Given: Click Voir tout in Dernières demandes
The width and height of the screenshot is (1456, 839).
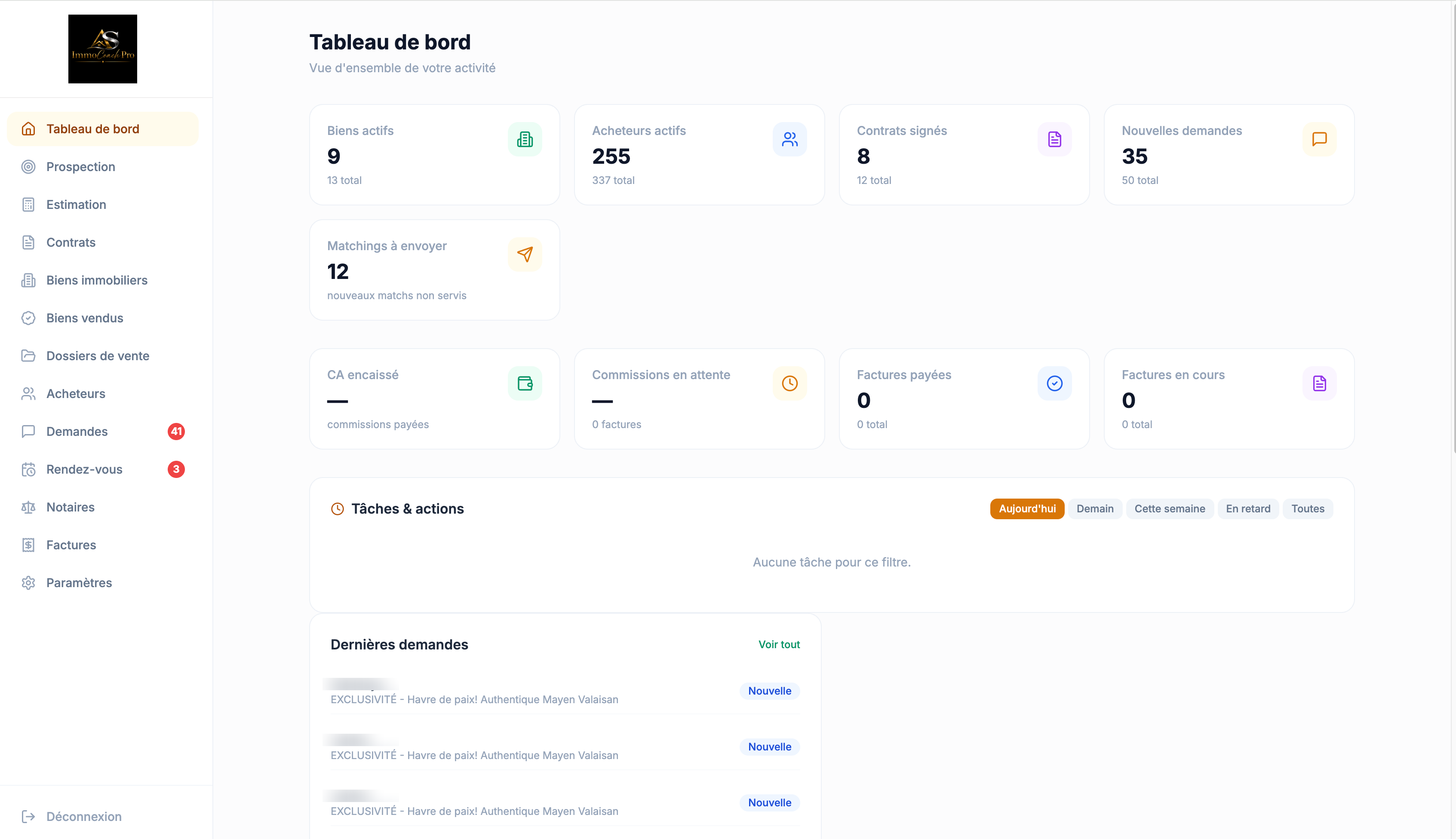Looking at the screenshot, I should [779, 644].
